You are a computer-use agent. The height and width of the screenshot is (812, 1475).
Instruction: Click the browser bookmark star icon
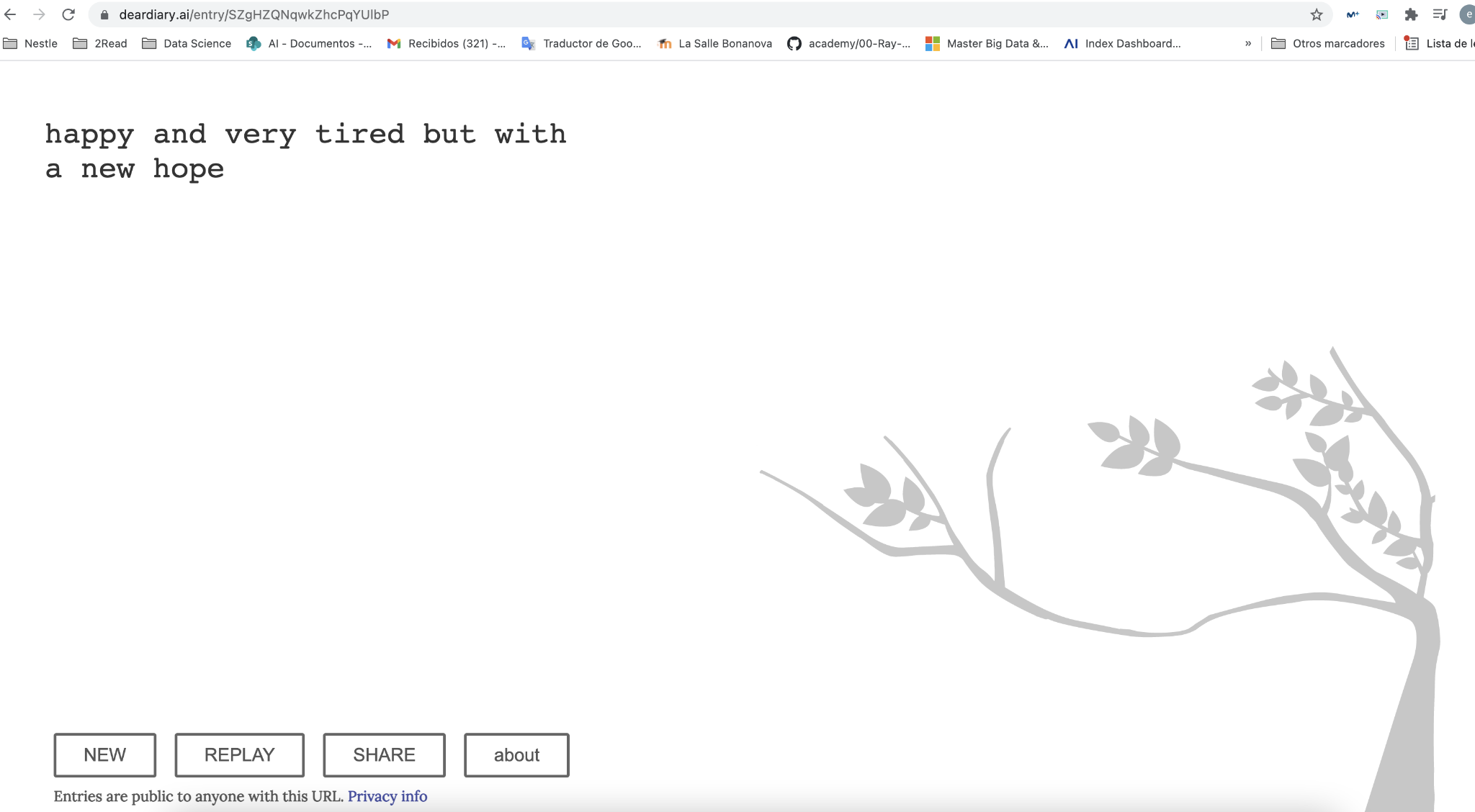(x=1317, y=14)
